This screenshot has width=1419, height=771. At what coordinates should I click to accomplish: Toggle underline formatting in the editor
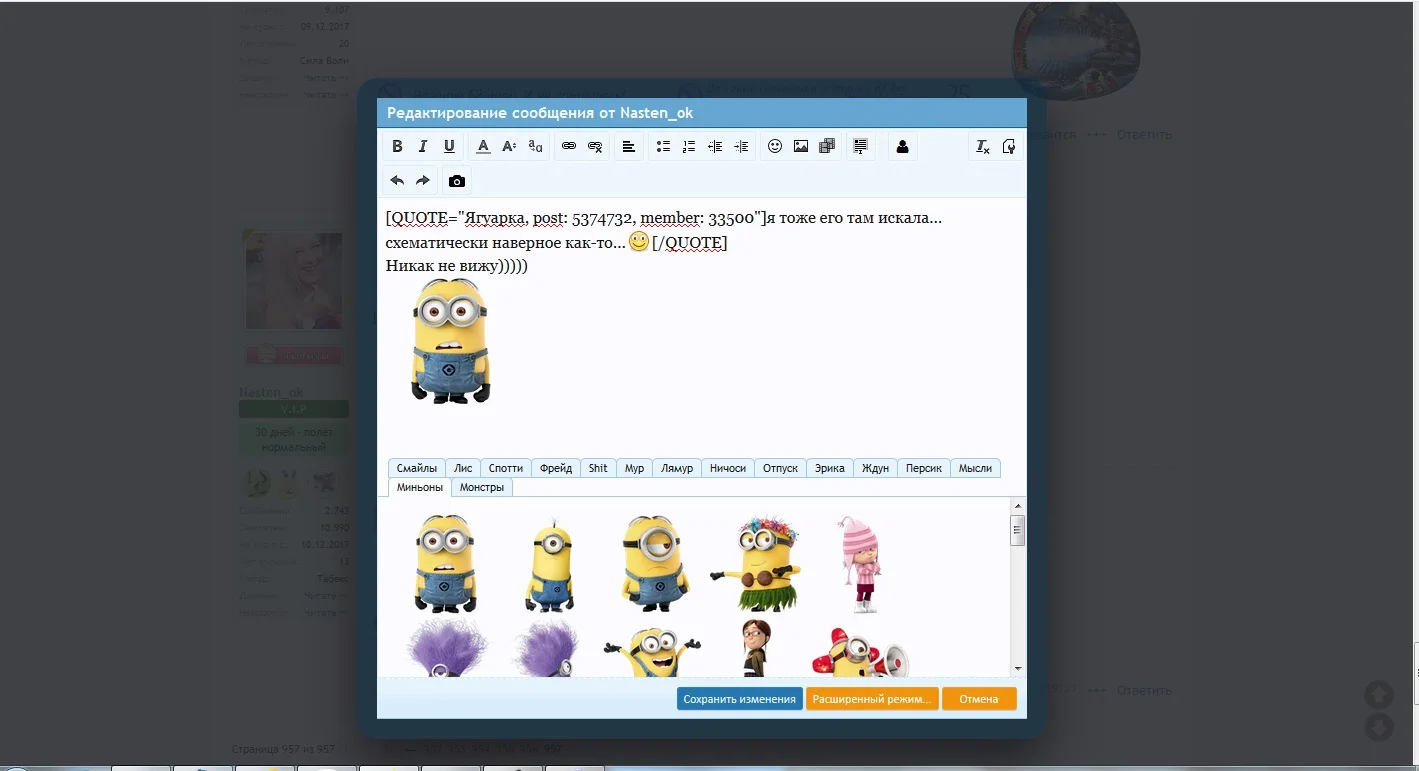click(x=449, y=147)
